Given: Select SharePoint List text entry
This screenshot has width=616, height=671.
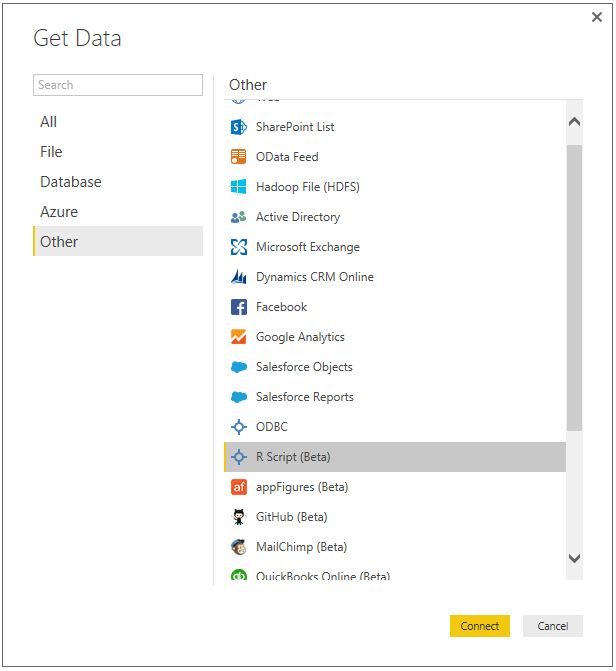Looking at the screenshot, I should pyautogui.click(x=295, y=127).
